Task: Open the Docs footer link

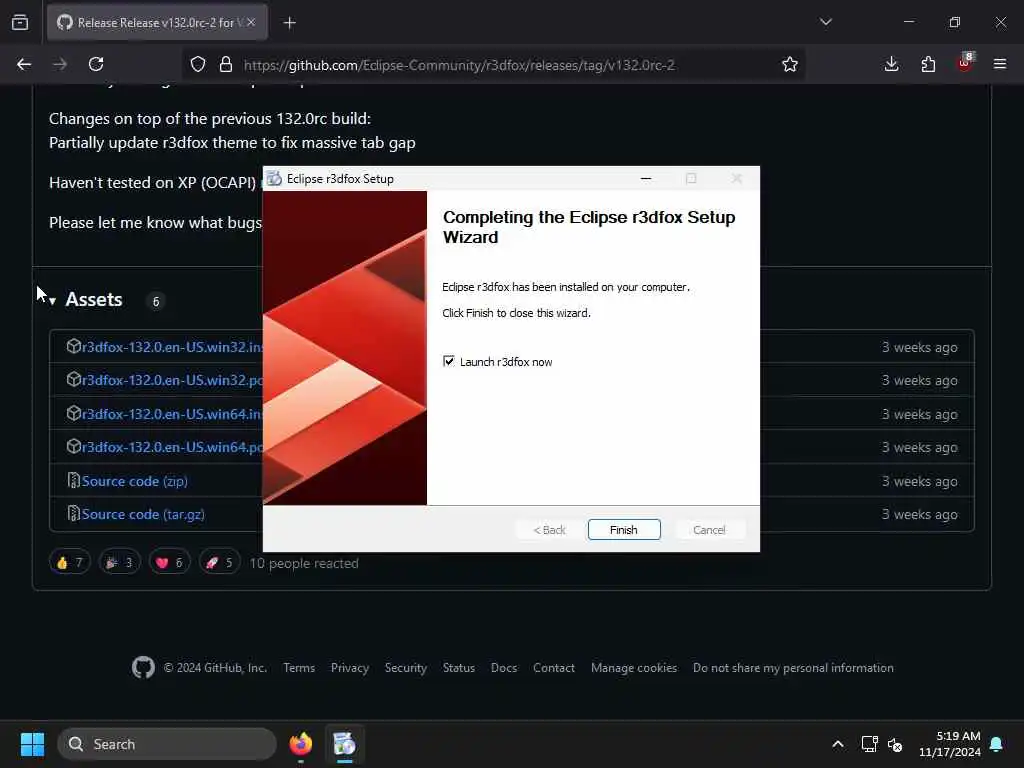Action: (x=504, y=667)
